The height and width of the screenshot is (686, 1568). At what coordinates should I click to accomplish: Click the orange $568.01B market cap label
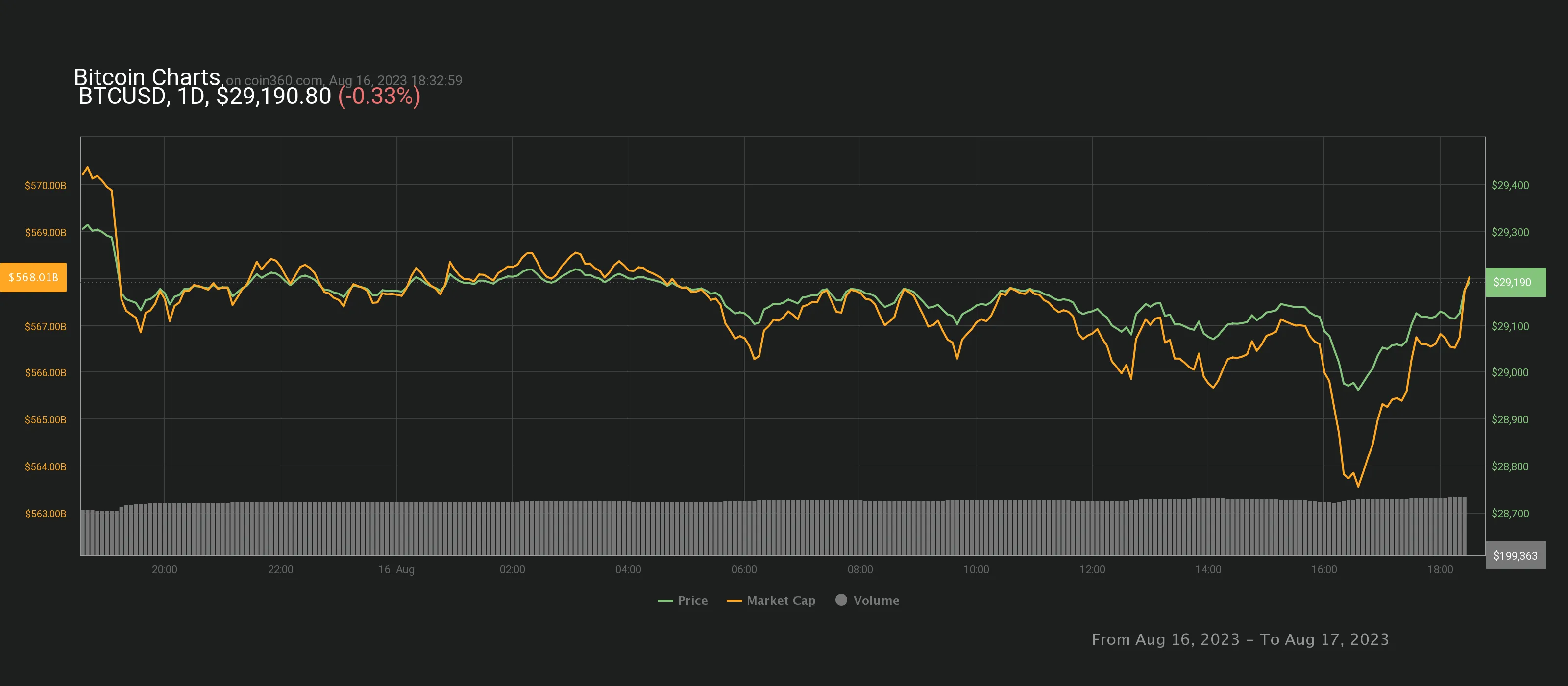pyautogui.click(x=33, y=277)
